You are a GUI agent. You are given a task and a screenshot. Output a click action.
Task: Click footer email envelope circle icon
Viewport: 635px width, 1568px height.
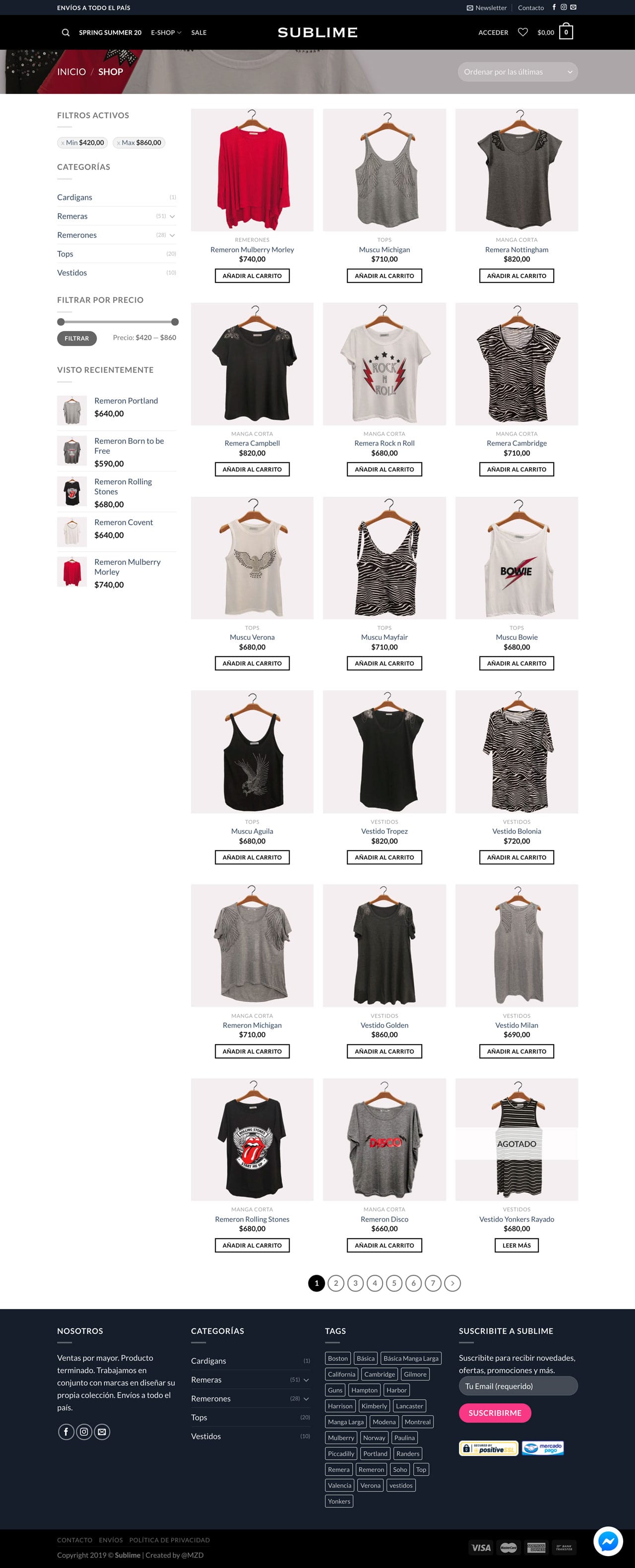[x=102, y=1432]
